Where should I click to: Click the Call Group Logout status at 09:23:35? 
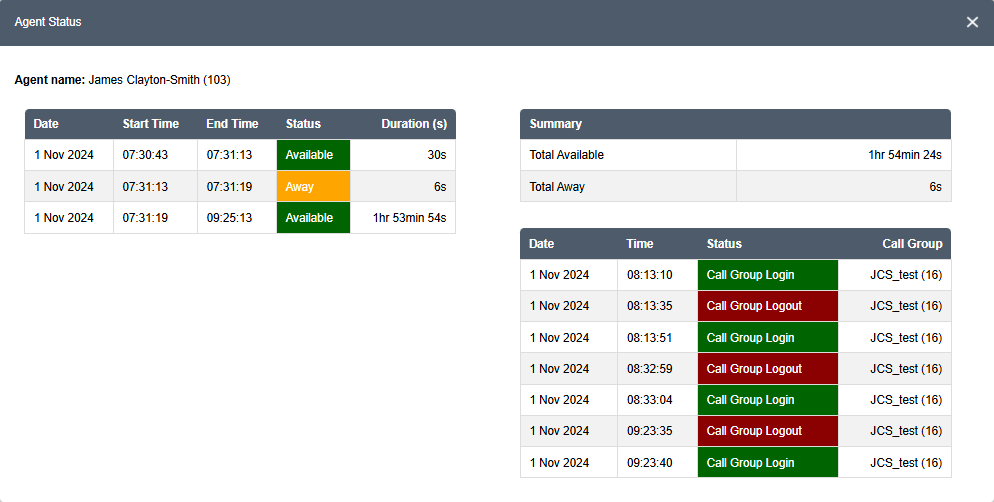pyautogui.click(x=768, y=430)
